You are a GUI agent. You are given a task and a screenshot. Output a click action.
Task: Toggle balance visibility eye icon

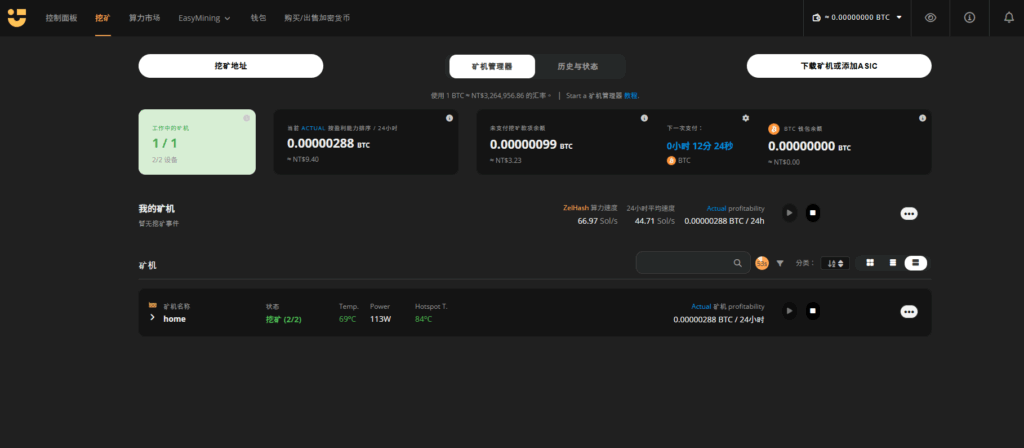(930, 17)
